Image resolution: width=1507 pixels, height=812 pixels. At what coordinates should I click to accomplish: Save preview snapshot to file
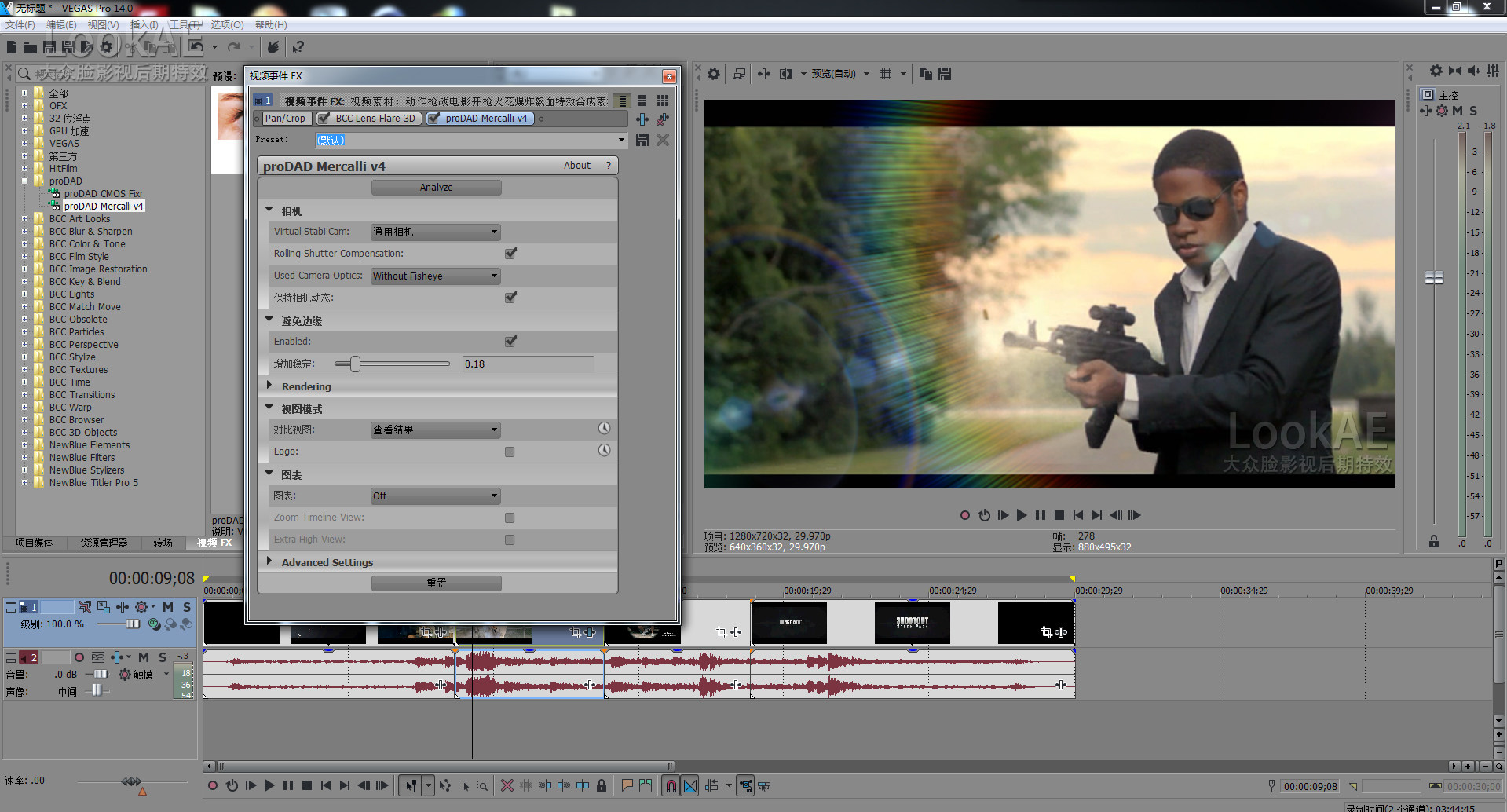[945, 74]
